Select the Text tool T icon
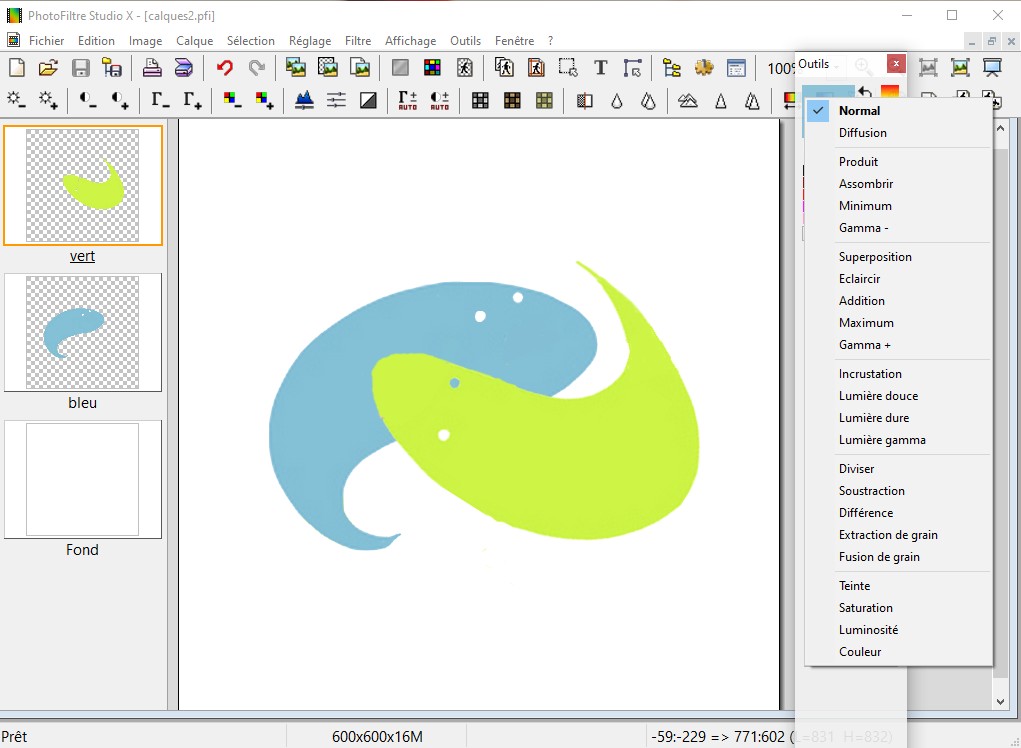This screenshot has width=1021, height=748. coord(600,68)
